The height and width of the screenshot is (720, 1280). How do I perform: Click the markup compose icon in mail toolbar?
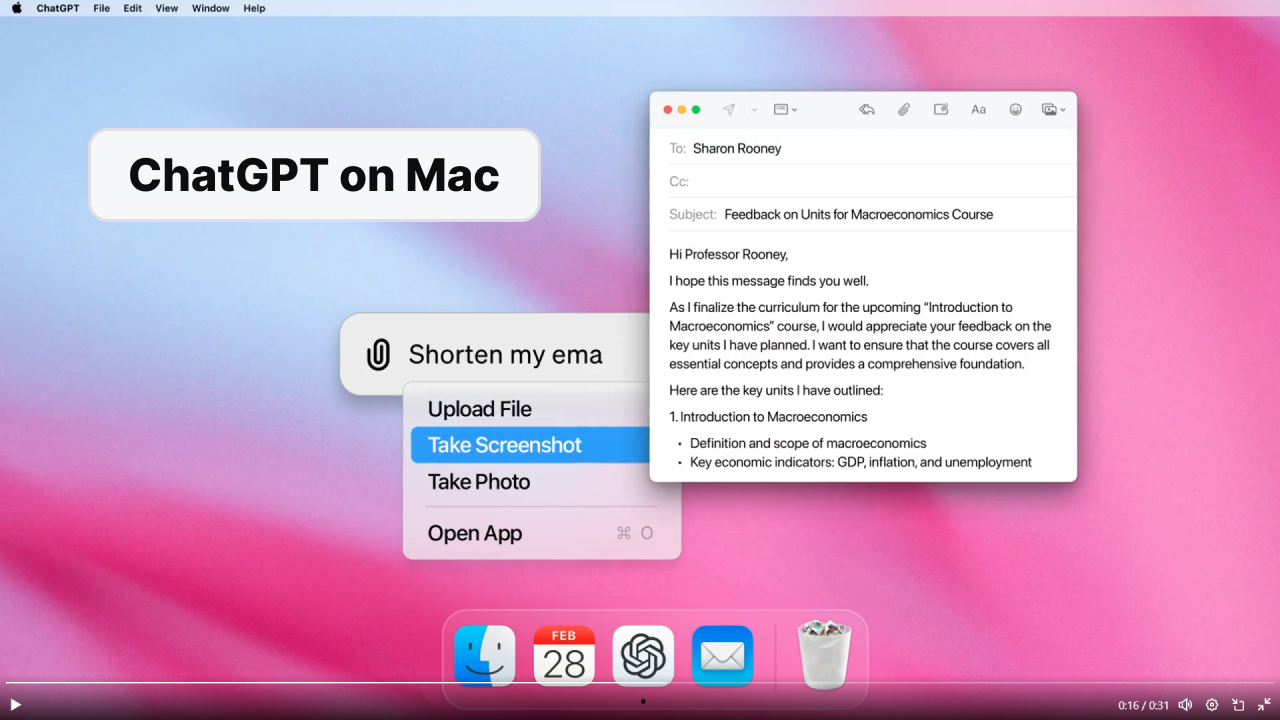point(941,110)
